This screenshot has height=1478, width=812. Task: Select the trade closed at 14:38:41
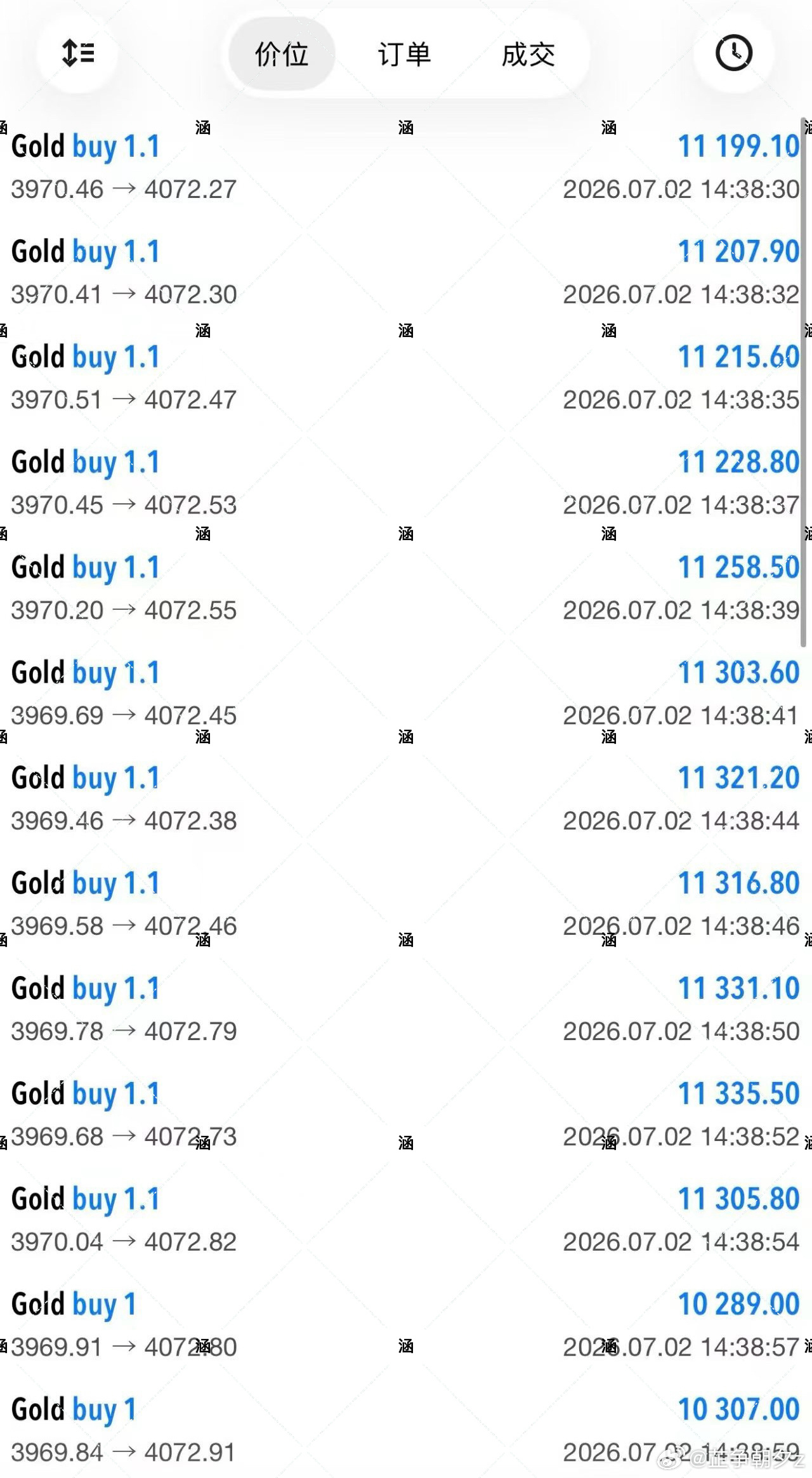pyautogui.click(x=406, y=694)
